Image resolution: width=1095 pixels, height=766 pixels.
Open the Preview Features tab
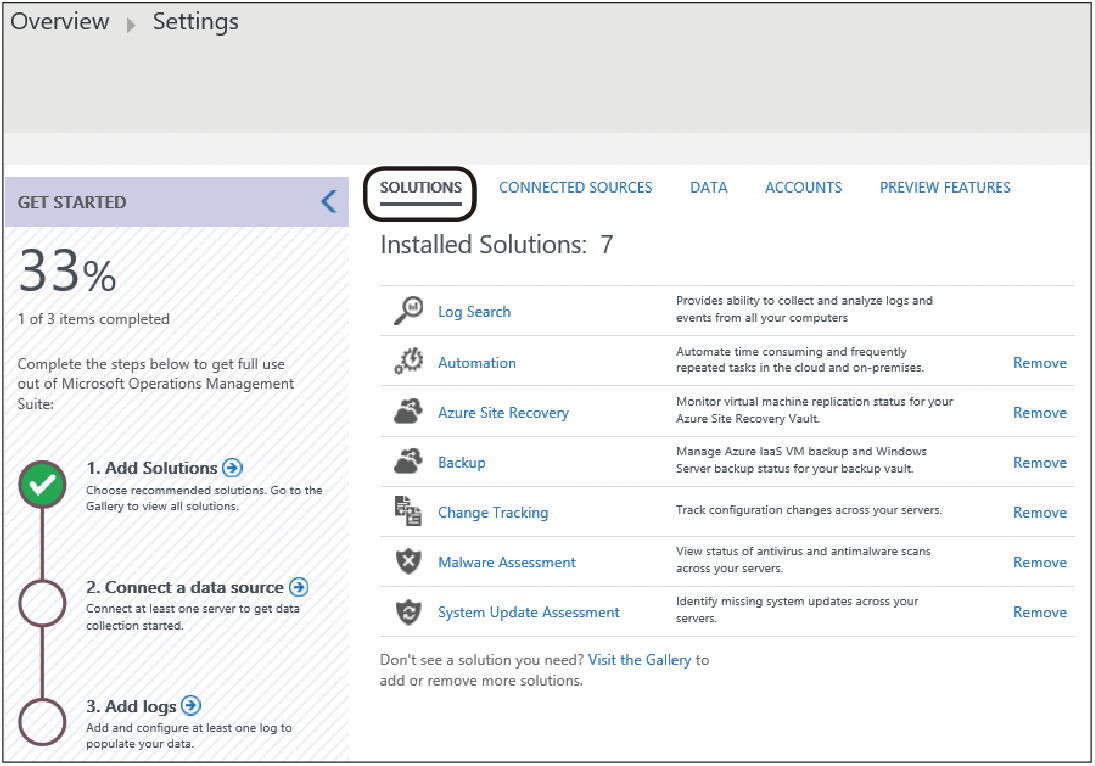coord(945,188)
